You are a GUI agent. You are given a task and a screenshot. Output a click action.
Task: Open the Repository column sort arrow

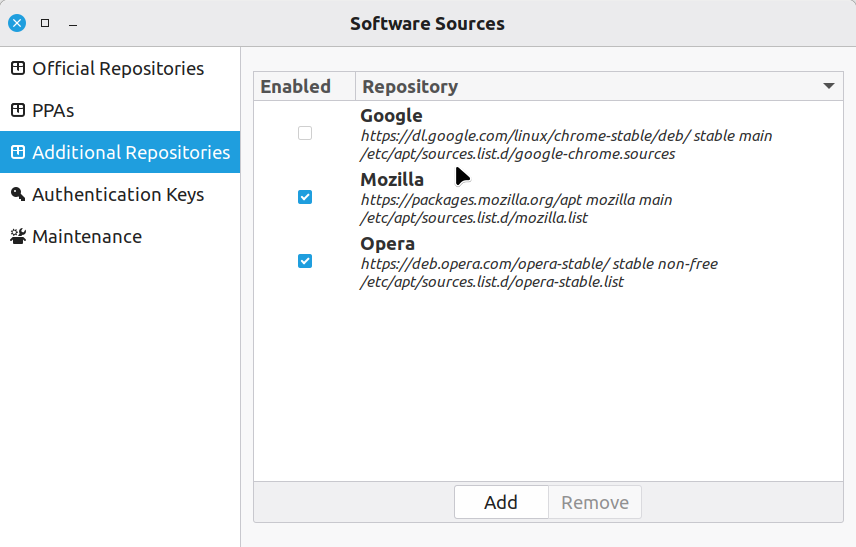coord(829,86)
